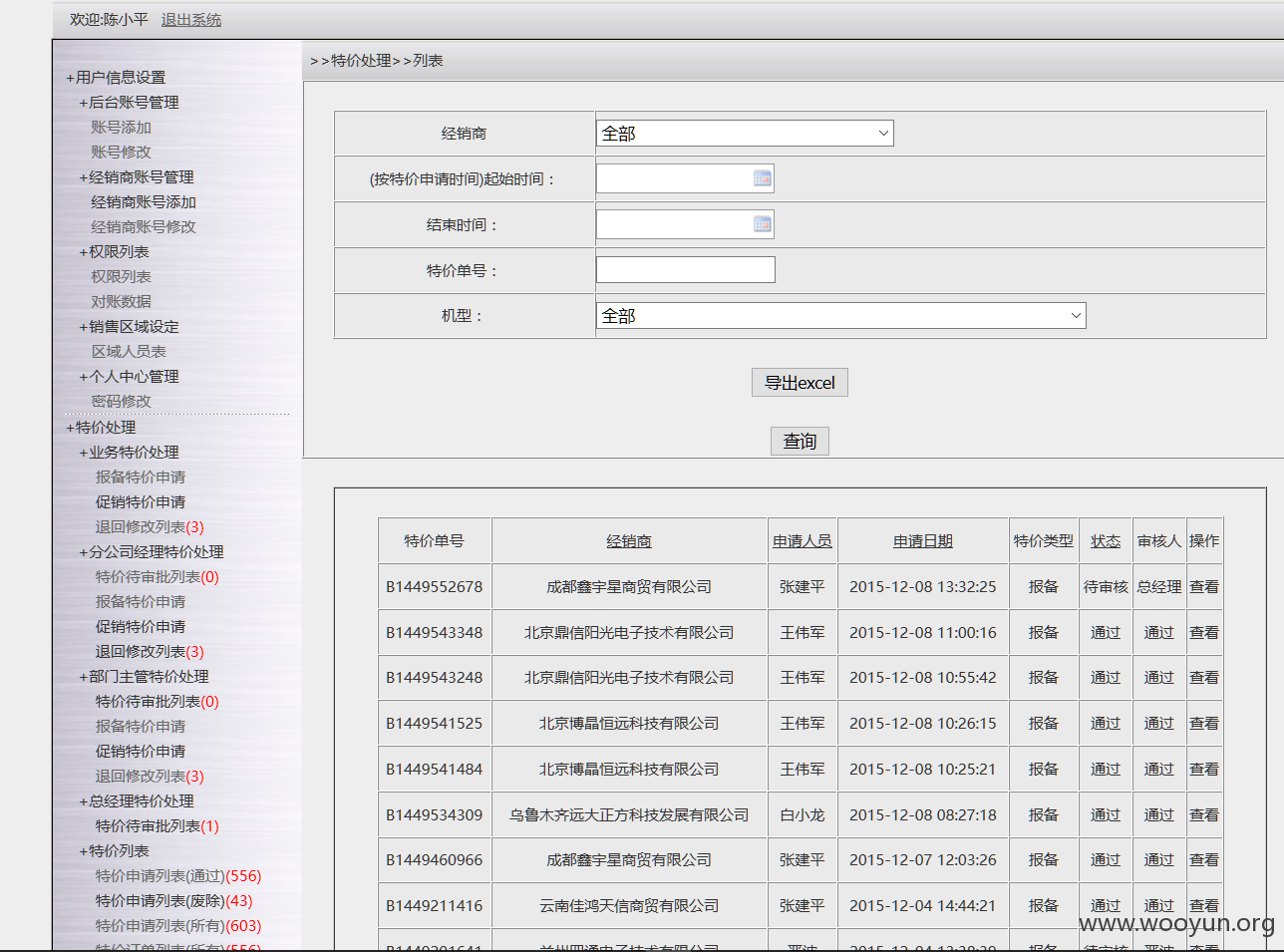
Task: Open the 区域人员表 menu item
Action: click(129, 351)
